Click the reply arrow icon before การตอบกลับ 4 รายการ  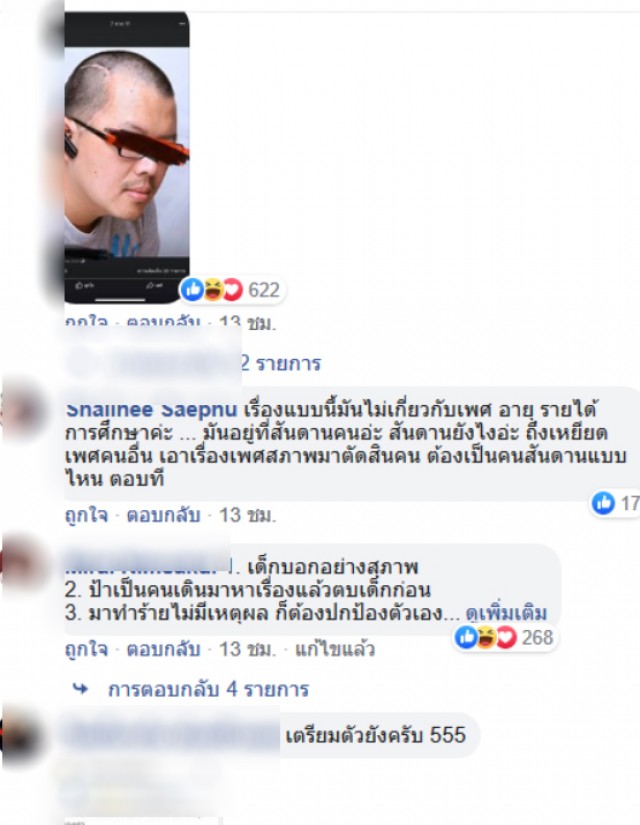tap(80, 688)
